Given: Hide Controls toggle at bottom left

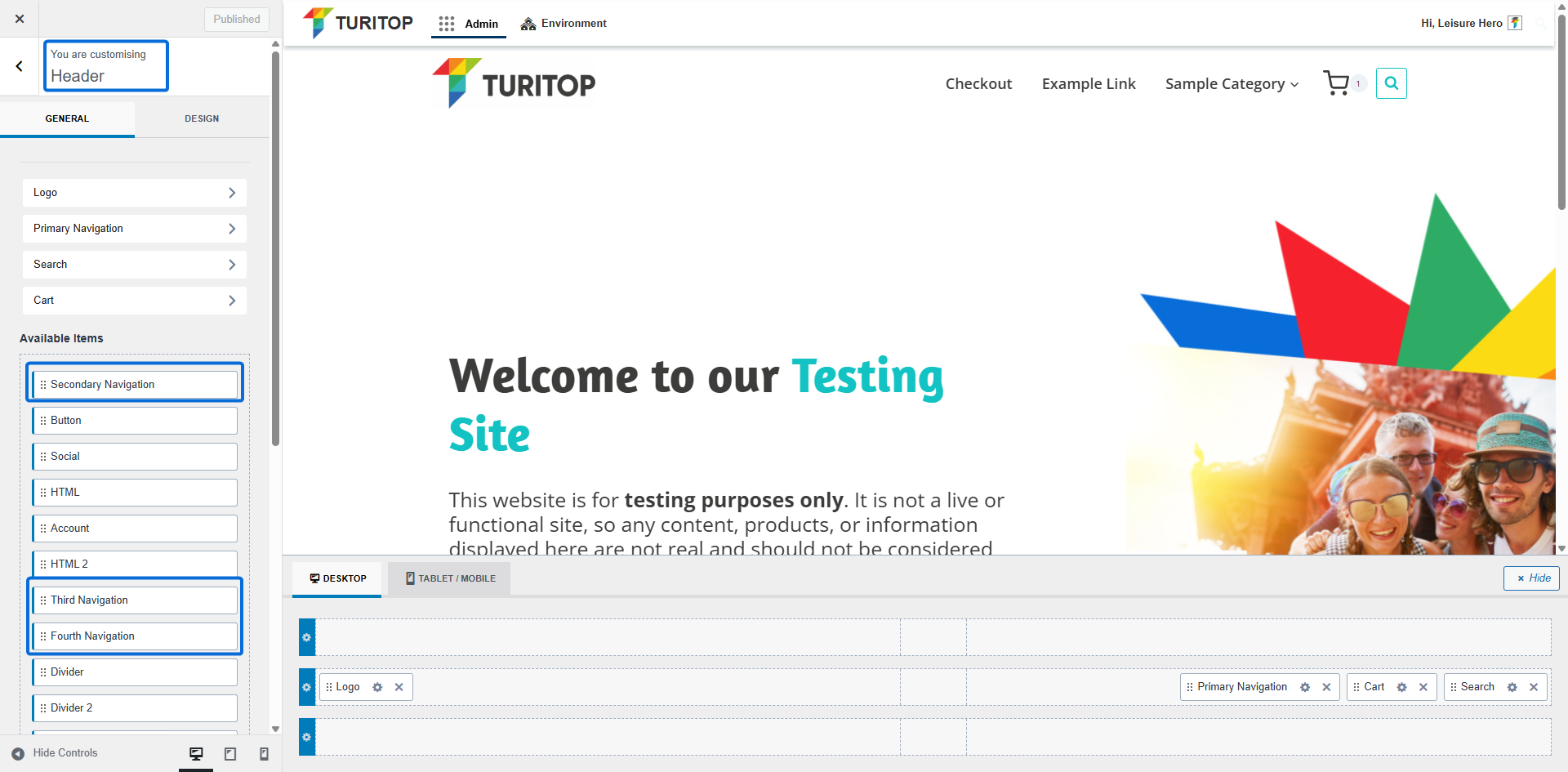Looking at the screenshot, I should click(x=55, y=753).
